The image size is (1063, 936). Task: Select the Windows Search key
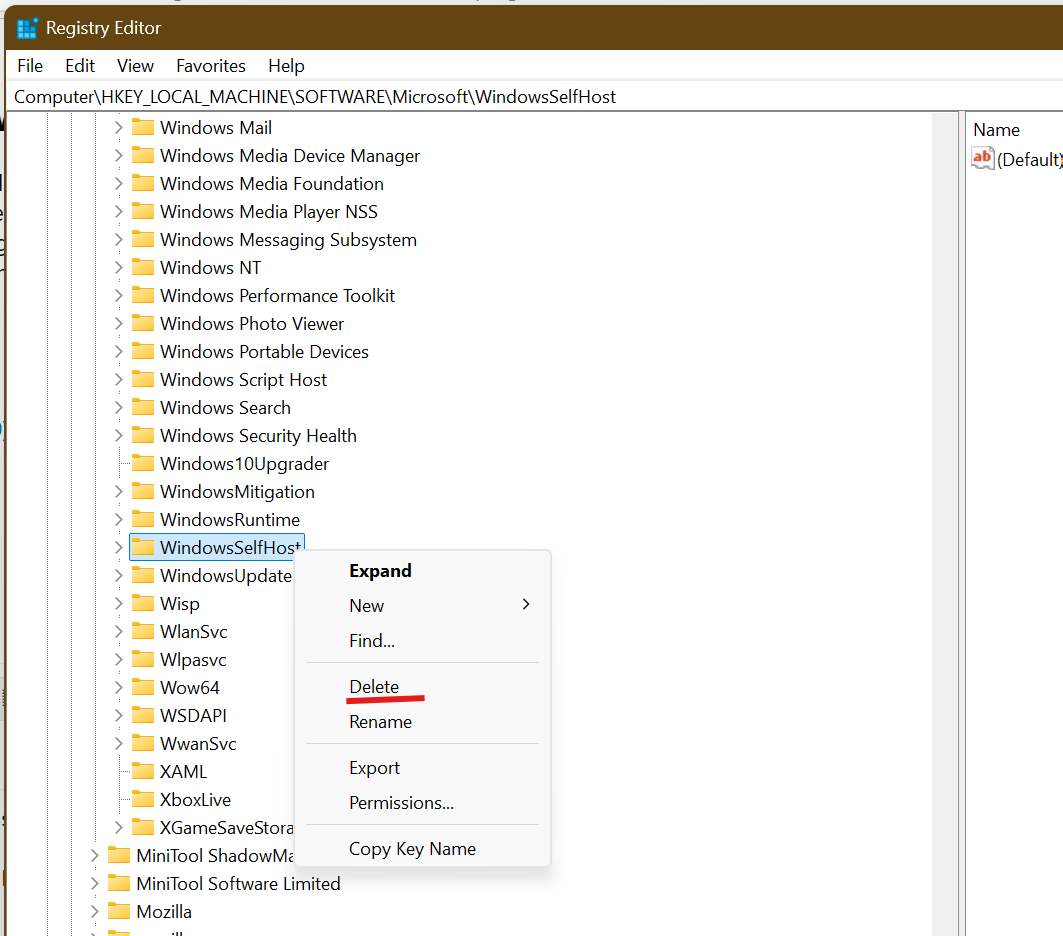pos(225,407)
